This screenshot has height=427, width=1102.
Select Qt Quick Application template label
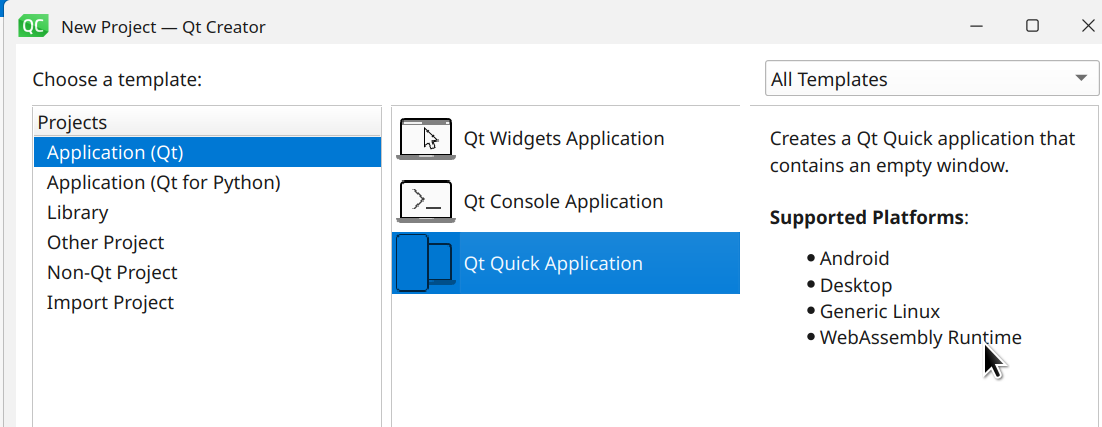pos(553,264)
